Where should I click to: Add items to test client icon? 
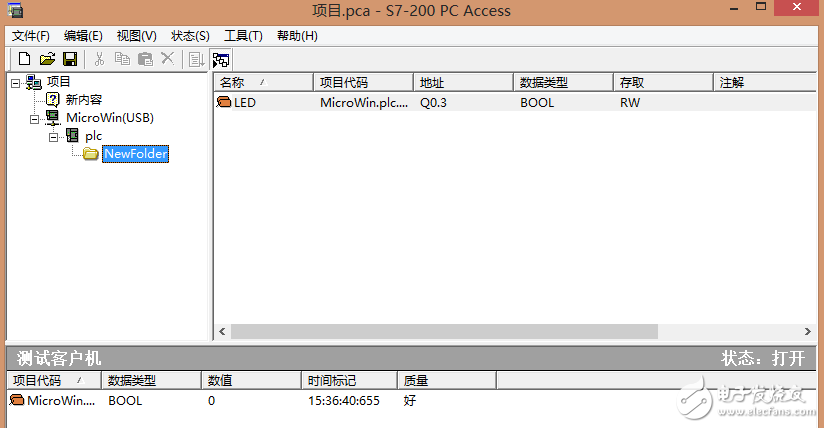tap(197, 59)
